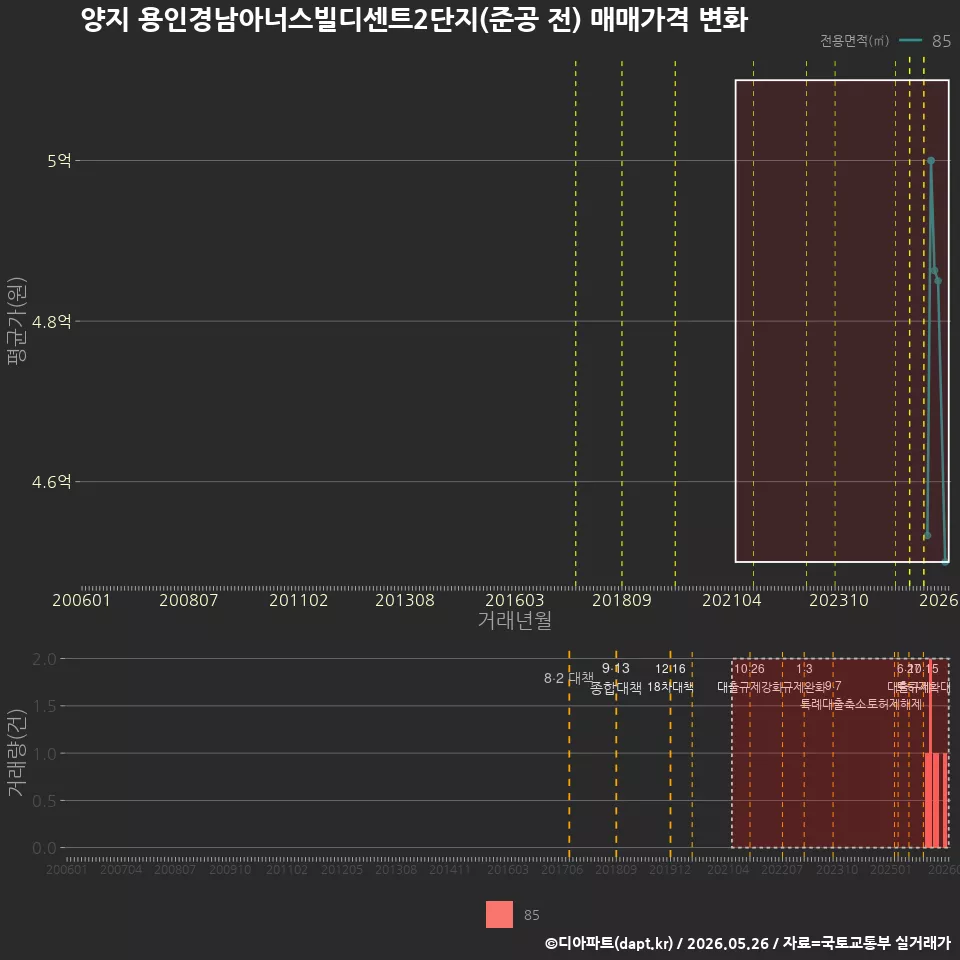This screenshot has height=960, width=960.
Task: Click 201205 on the volume chart axis
Action: coord(342,869)
